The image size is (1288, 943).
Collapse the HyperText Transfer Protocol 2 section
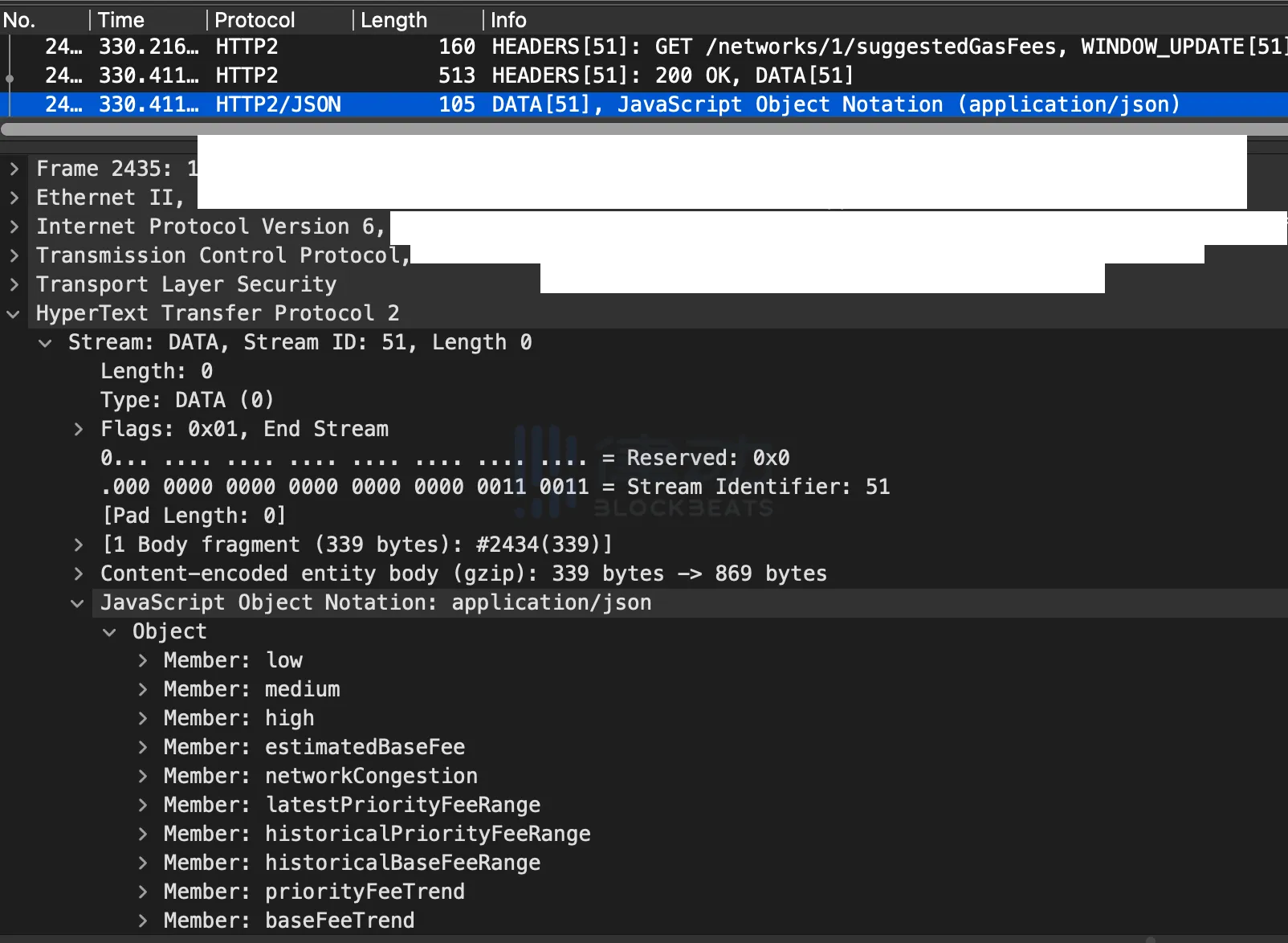pyautogui.click(x=14, y=314)
